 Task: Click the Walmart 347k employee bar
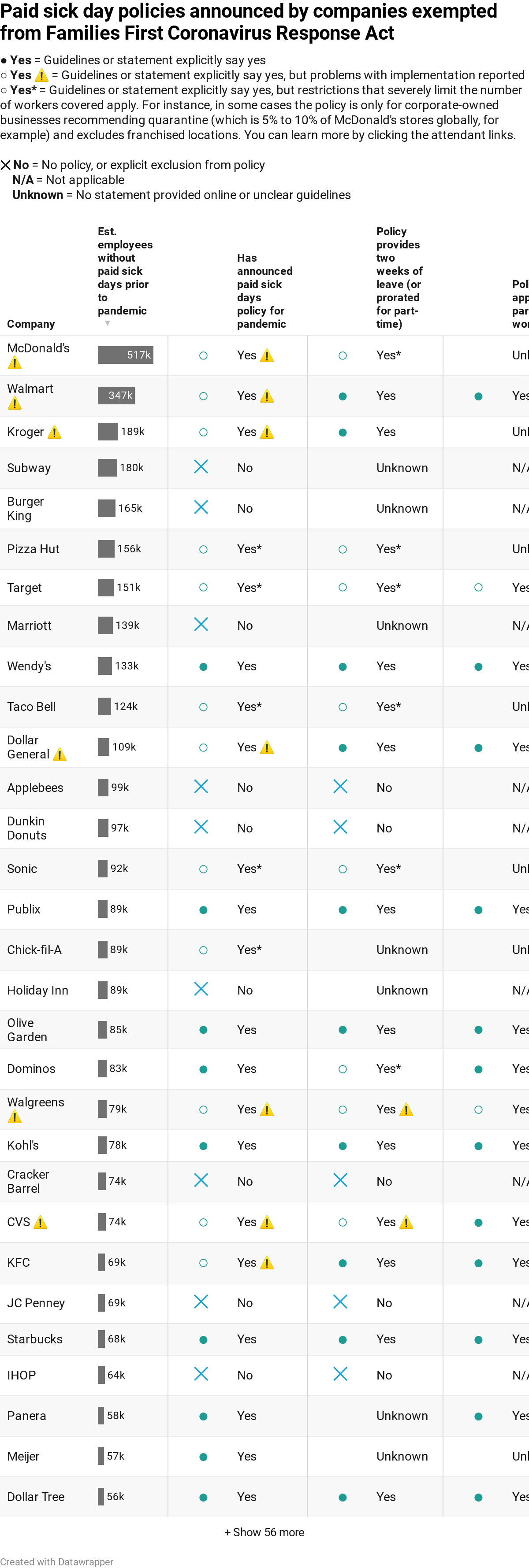(x=116, y=396)
